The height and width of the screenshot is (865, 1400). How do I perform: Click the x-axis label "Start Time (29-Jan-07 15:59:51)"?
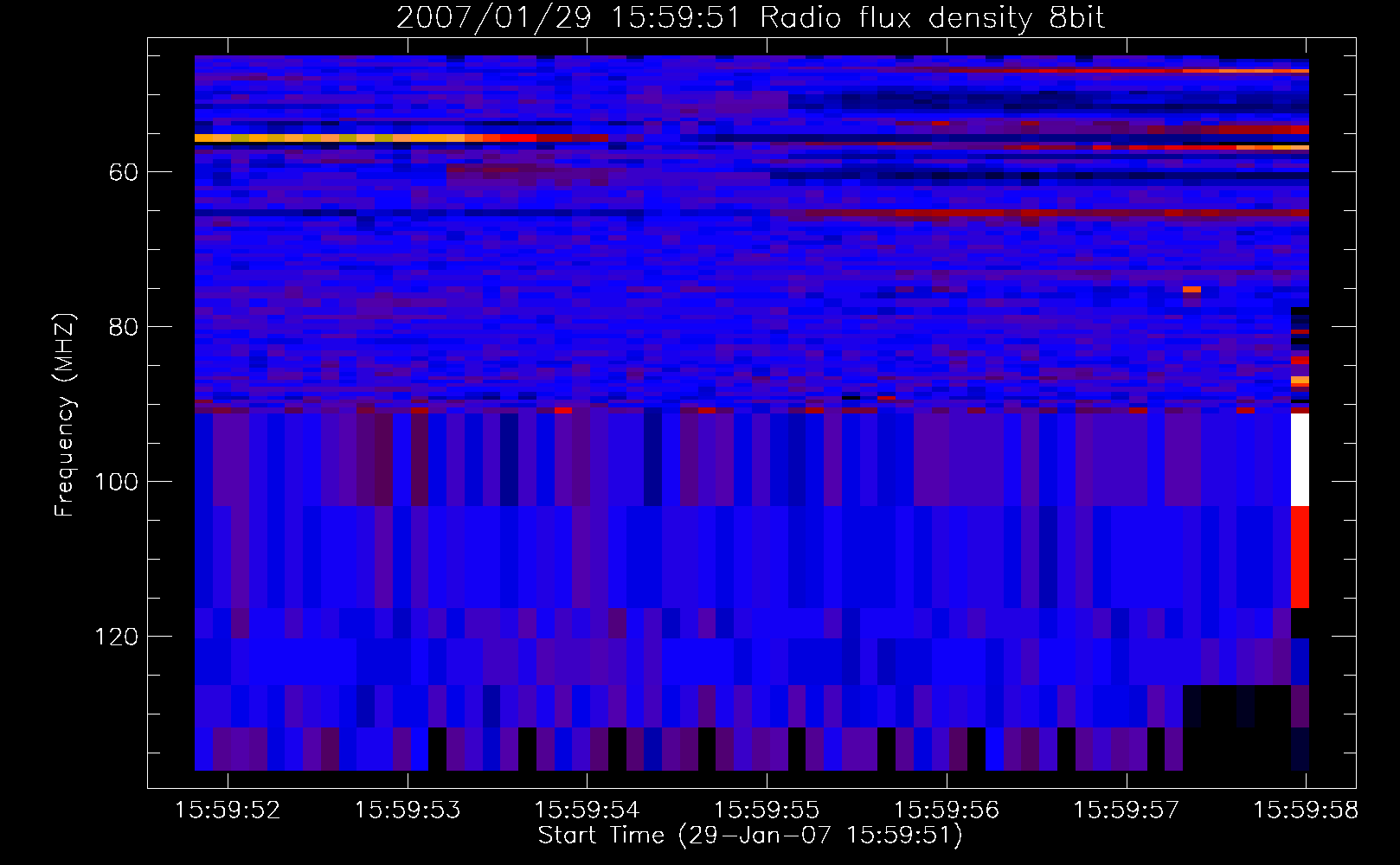tap(750, 836)
